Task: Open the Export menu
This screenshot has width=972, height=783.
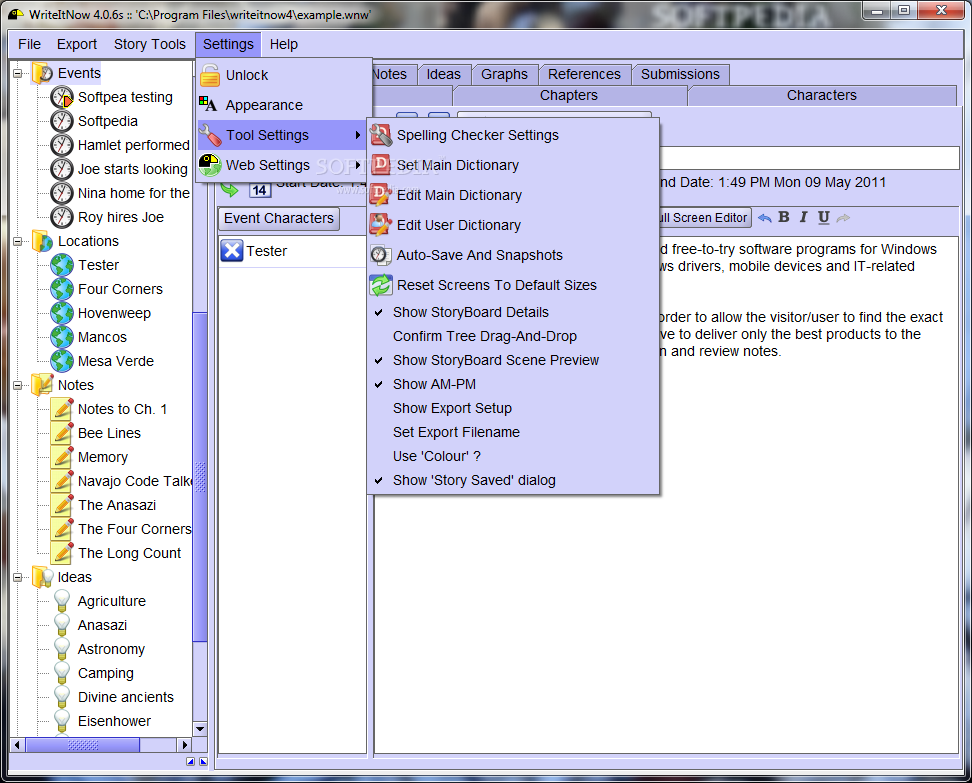Action: [77, 44]
